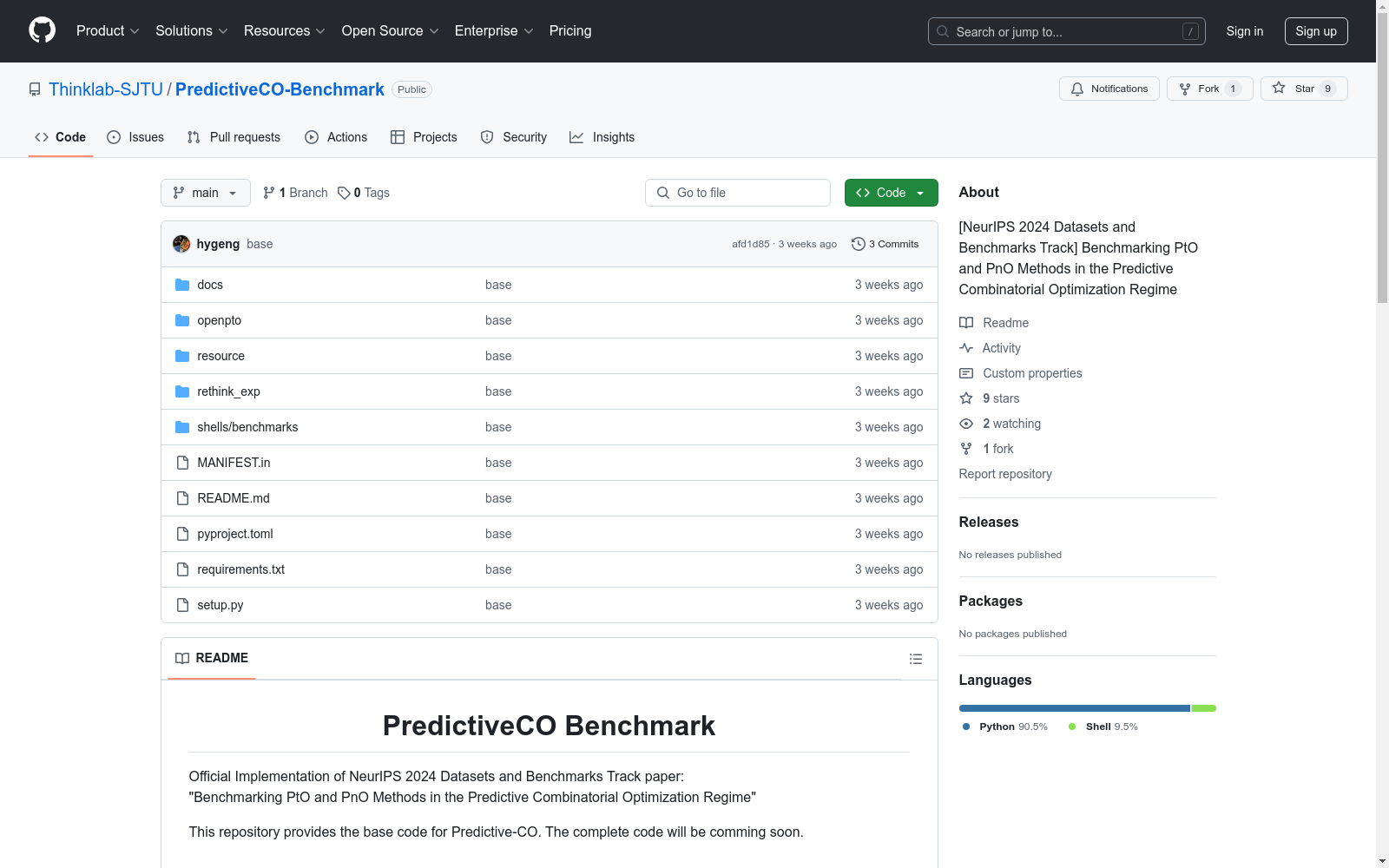Open README outline list icon
The image size is (1389, 868).
tap(915, 659)
